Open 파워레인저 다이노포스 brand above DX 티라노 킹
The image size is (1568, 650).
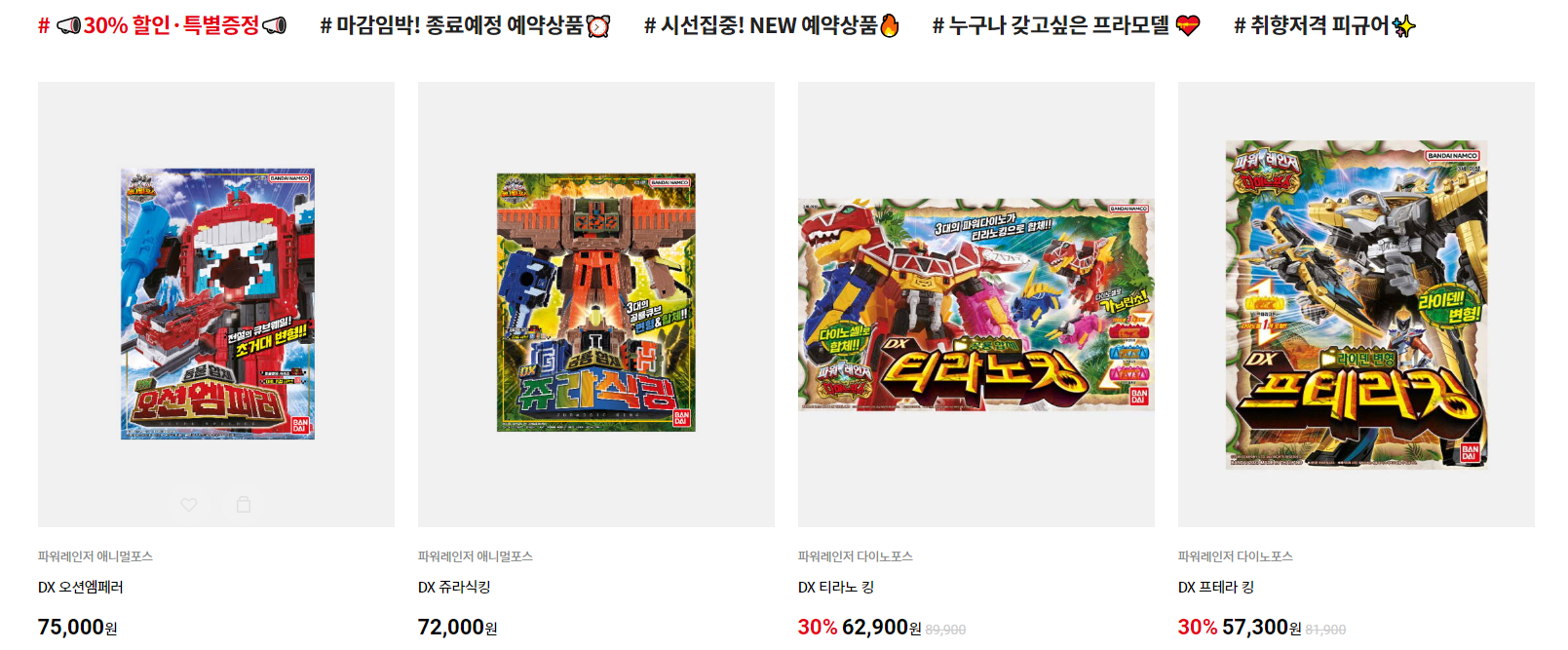[x=856, y=556]
